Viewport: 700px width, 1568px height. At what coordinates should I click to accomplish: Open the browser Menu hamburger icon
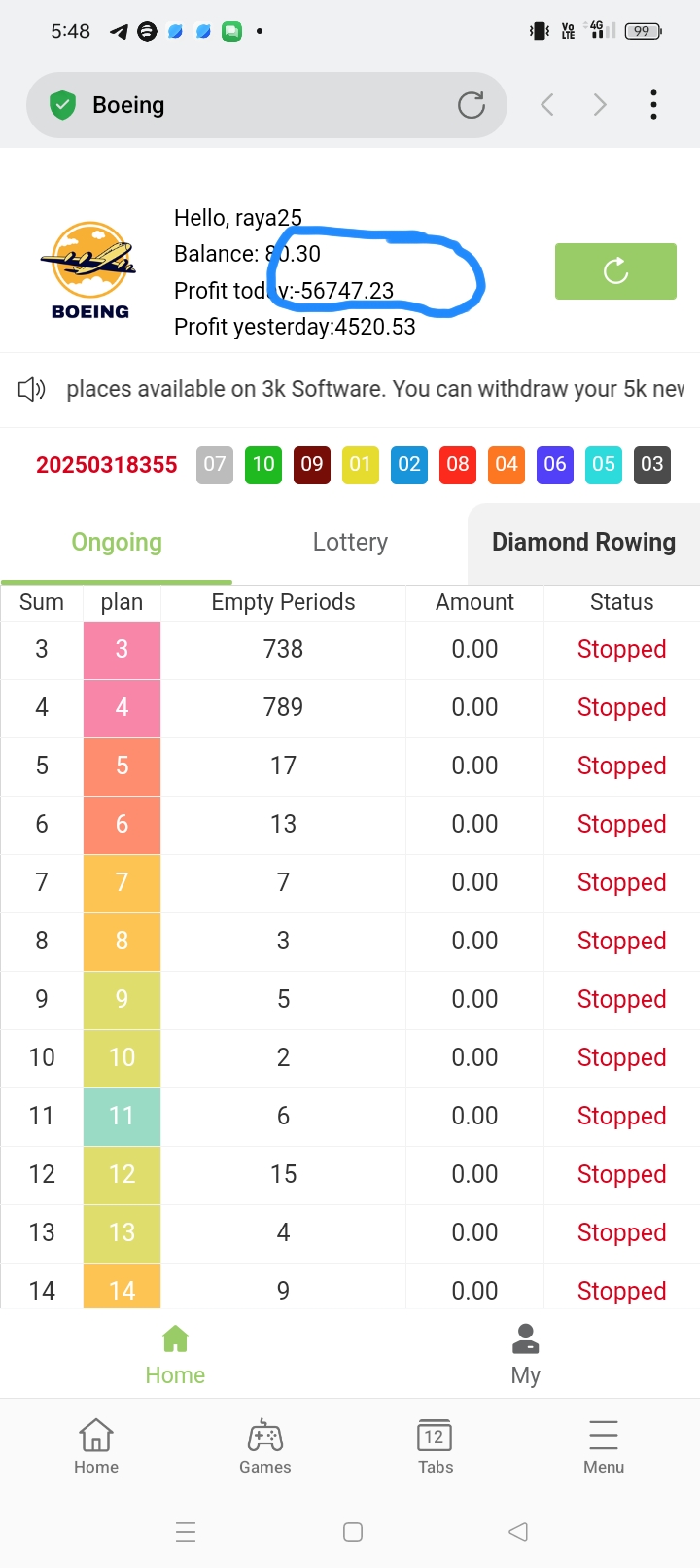603,1437
